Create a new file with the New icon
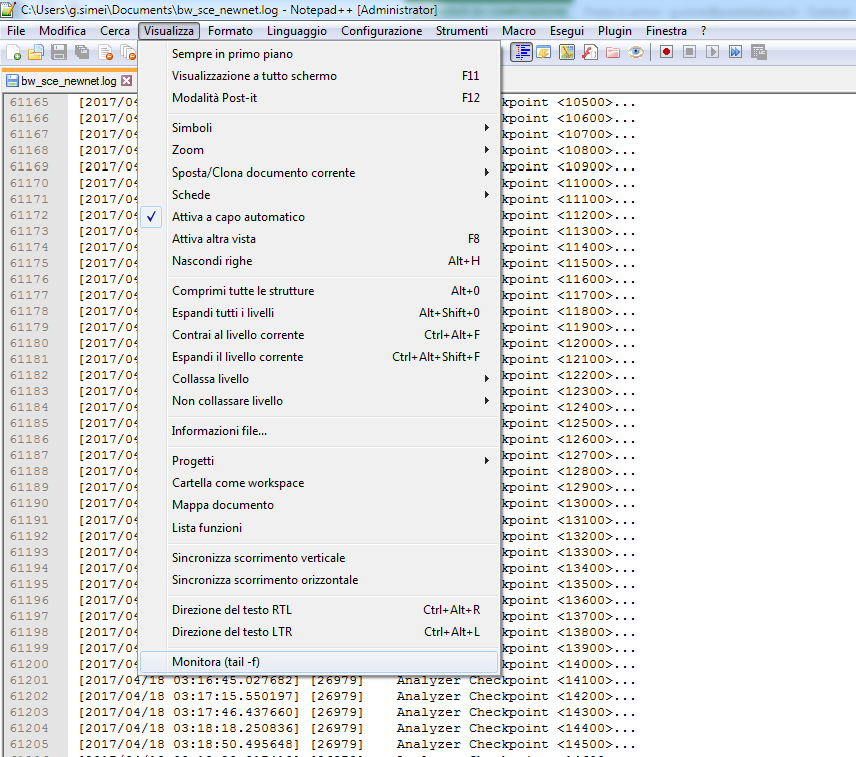 pyautogui.click(x=13, y=51)
